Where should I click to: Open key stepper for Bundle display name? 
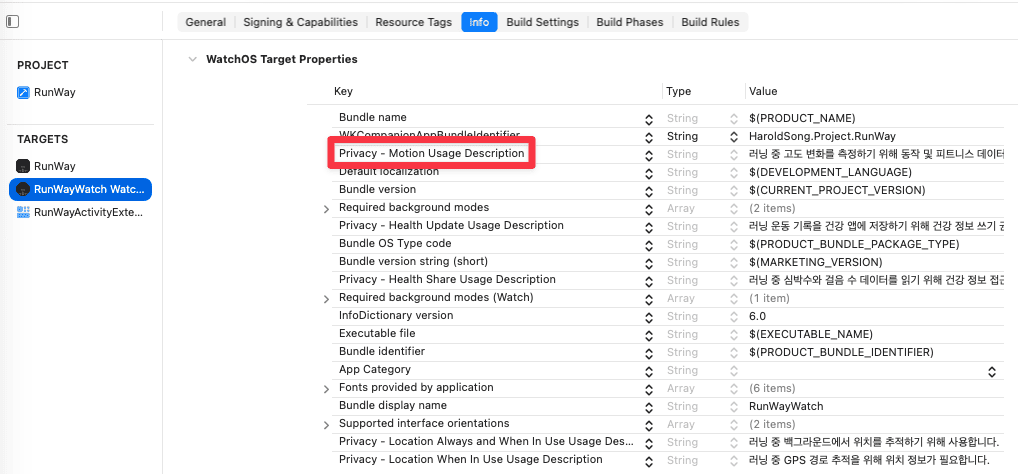pyautogui.click(x=649, y=406)
